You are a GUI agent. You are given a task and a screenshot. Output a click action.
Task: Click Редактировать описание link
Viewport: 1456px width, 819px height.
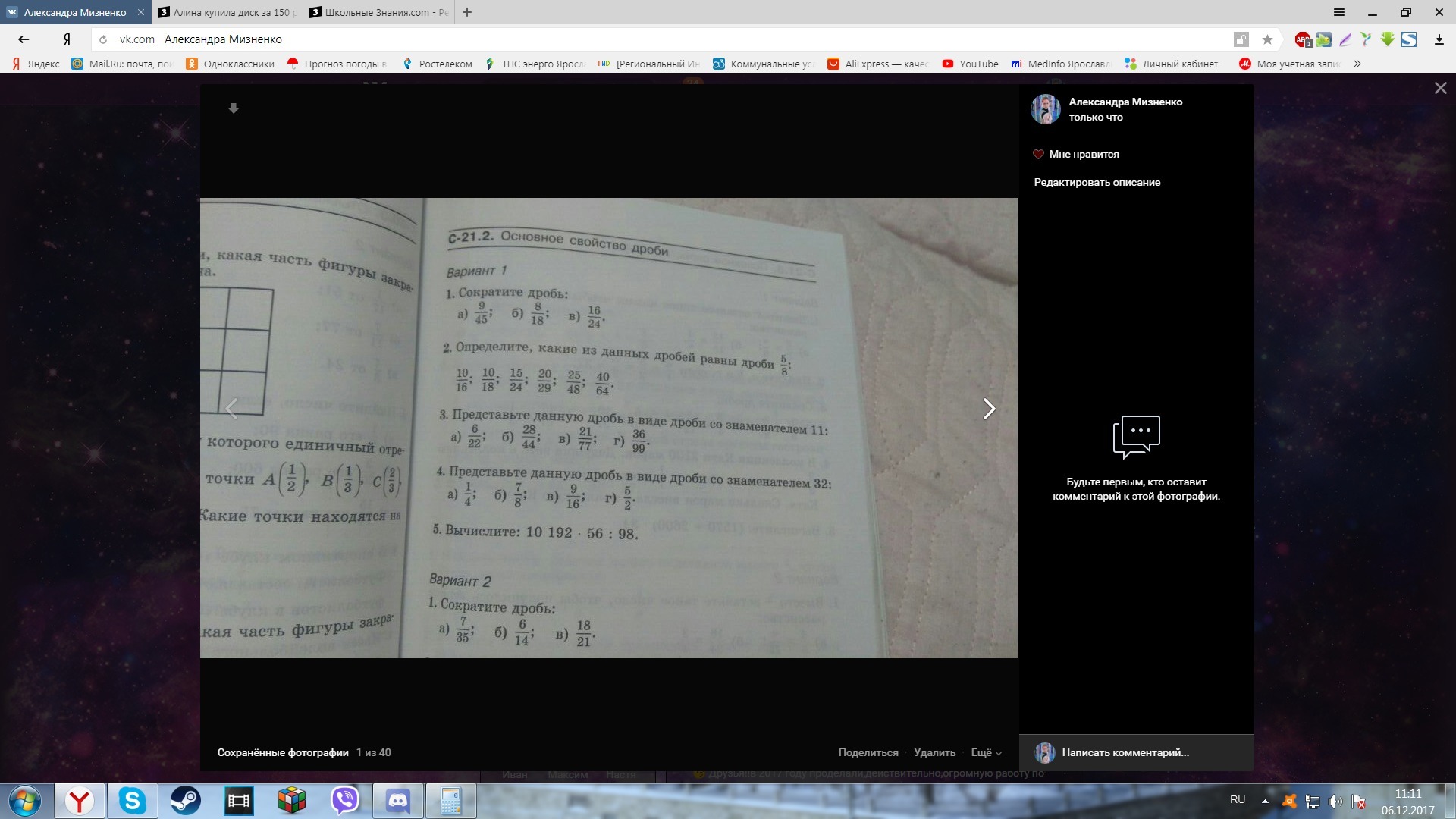click(x=1097, y=182)
